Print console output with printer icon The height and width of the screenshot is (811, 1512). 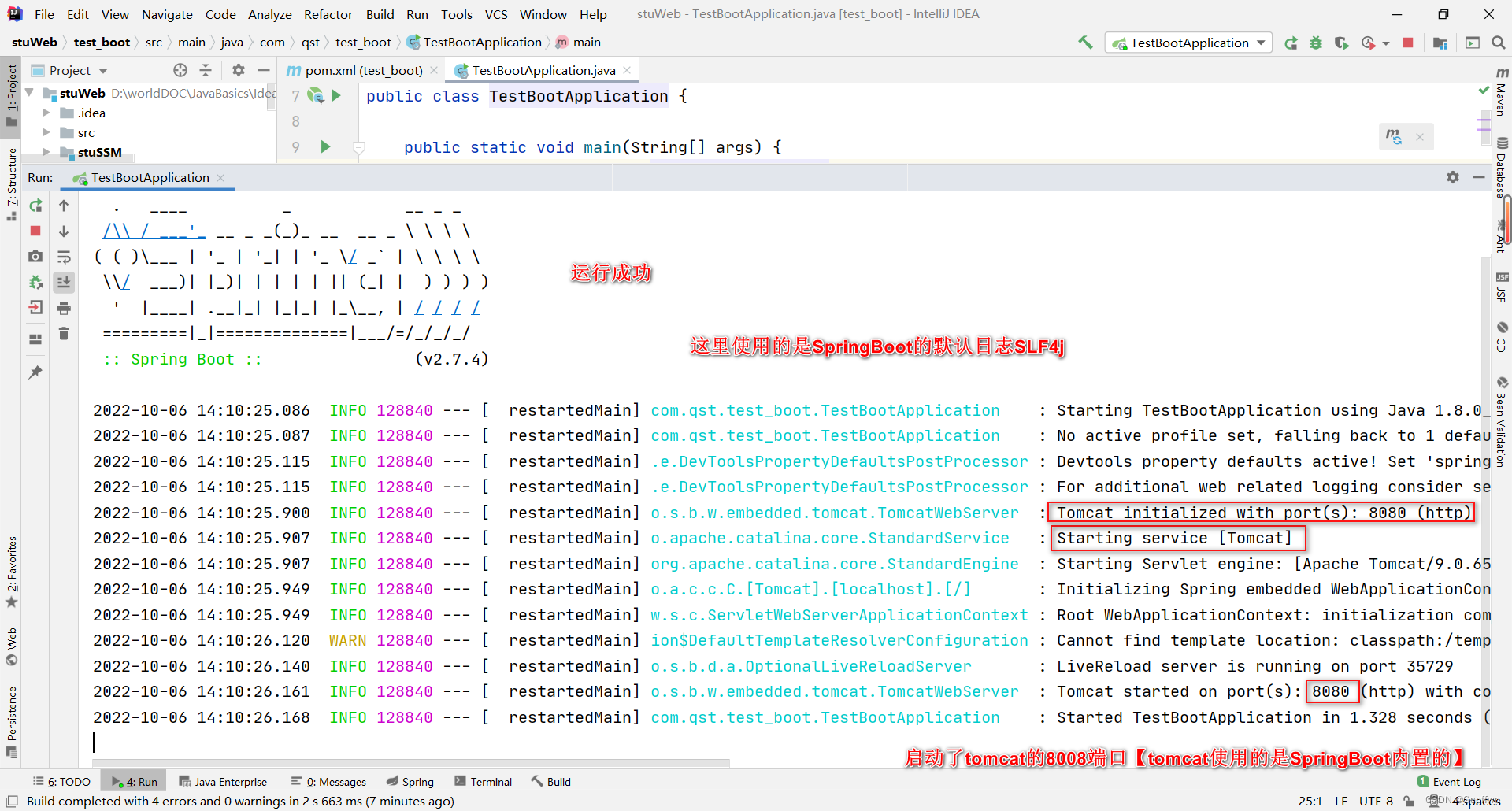tap(64, 308)
